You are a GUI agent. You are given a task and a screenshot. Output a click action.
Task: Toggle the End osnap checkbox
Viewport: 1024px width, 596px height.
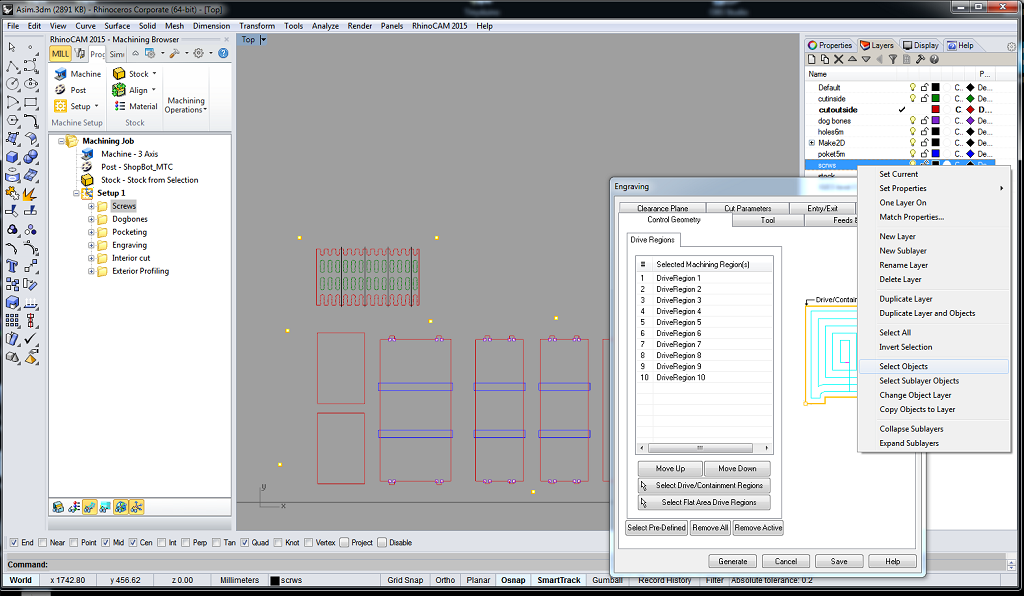click(14, 542)
